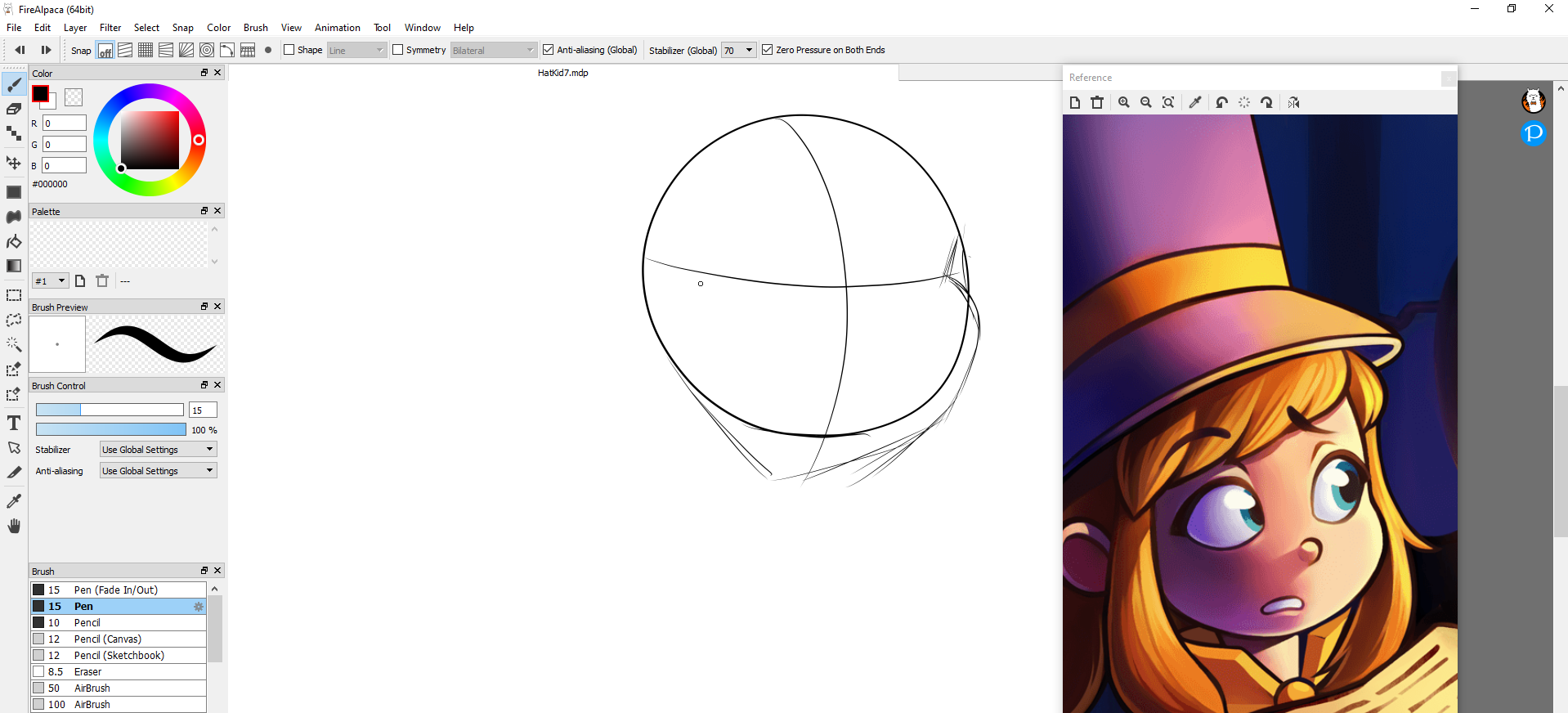Toggle the Eraser brush color box

(38, 671)
